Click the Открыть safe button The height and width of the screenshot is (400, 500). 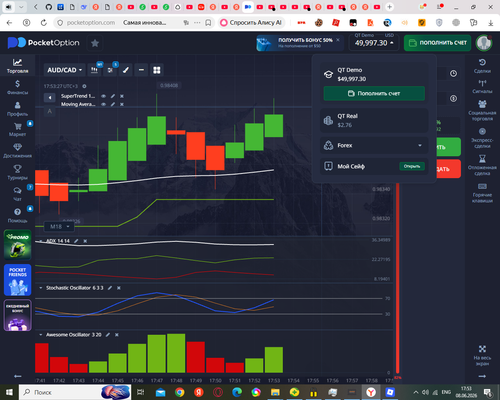[x=412, y=166]
